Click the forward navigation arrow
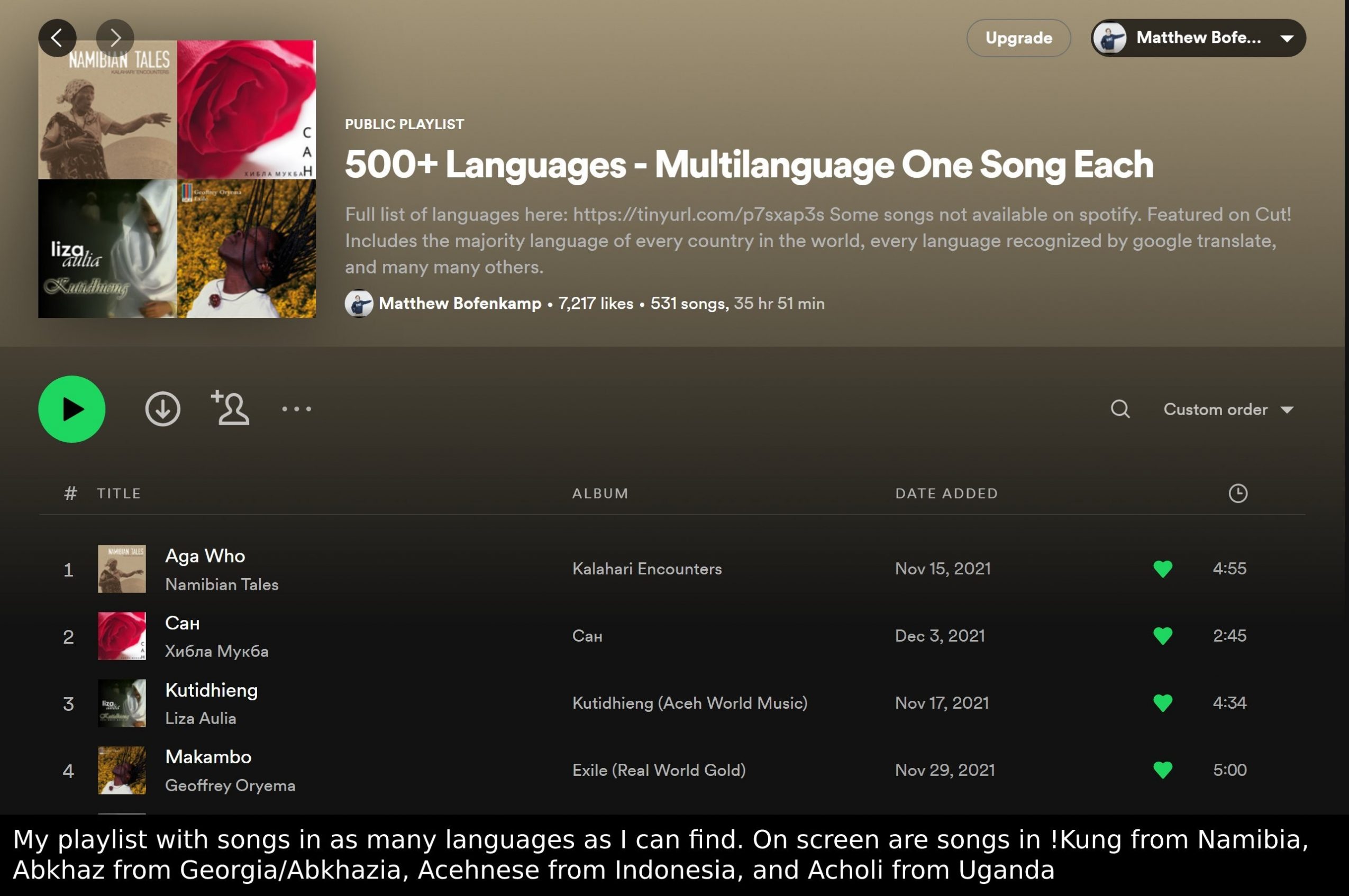 pyautogui.click(x=115, y=38)
